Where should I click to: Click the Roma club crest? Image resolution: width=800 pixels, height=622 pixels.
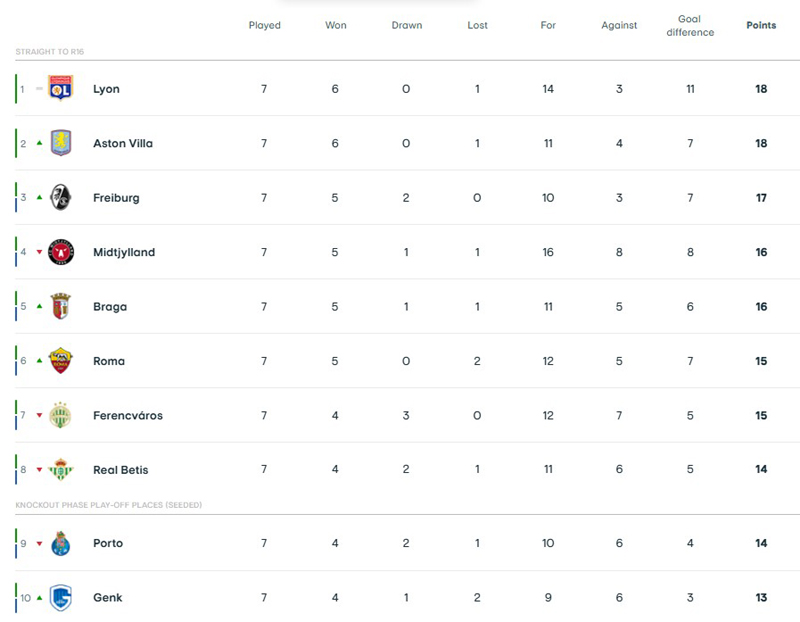(x=61, y=361)
